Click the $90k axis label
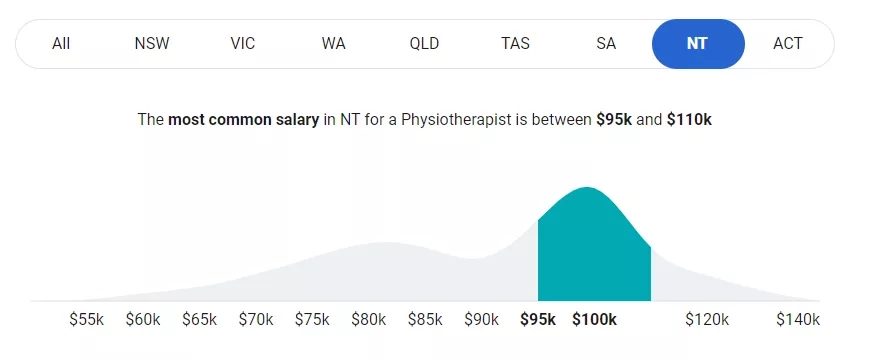This screenshot has height=361, width=886. pyautogui.click(x=481, y=320)
